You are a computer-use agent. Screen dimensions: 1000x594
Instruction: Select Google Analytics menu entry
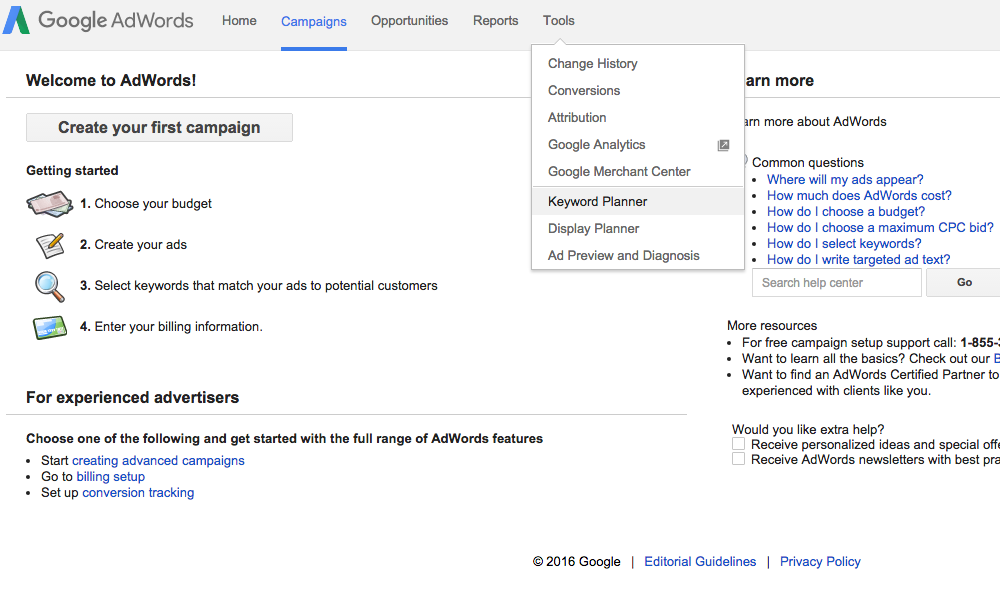638,145
